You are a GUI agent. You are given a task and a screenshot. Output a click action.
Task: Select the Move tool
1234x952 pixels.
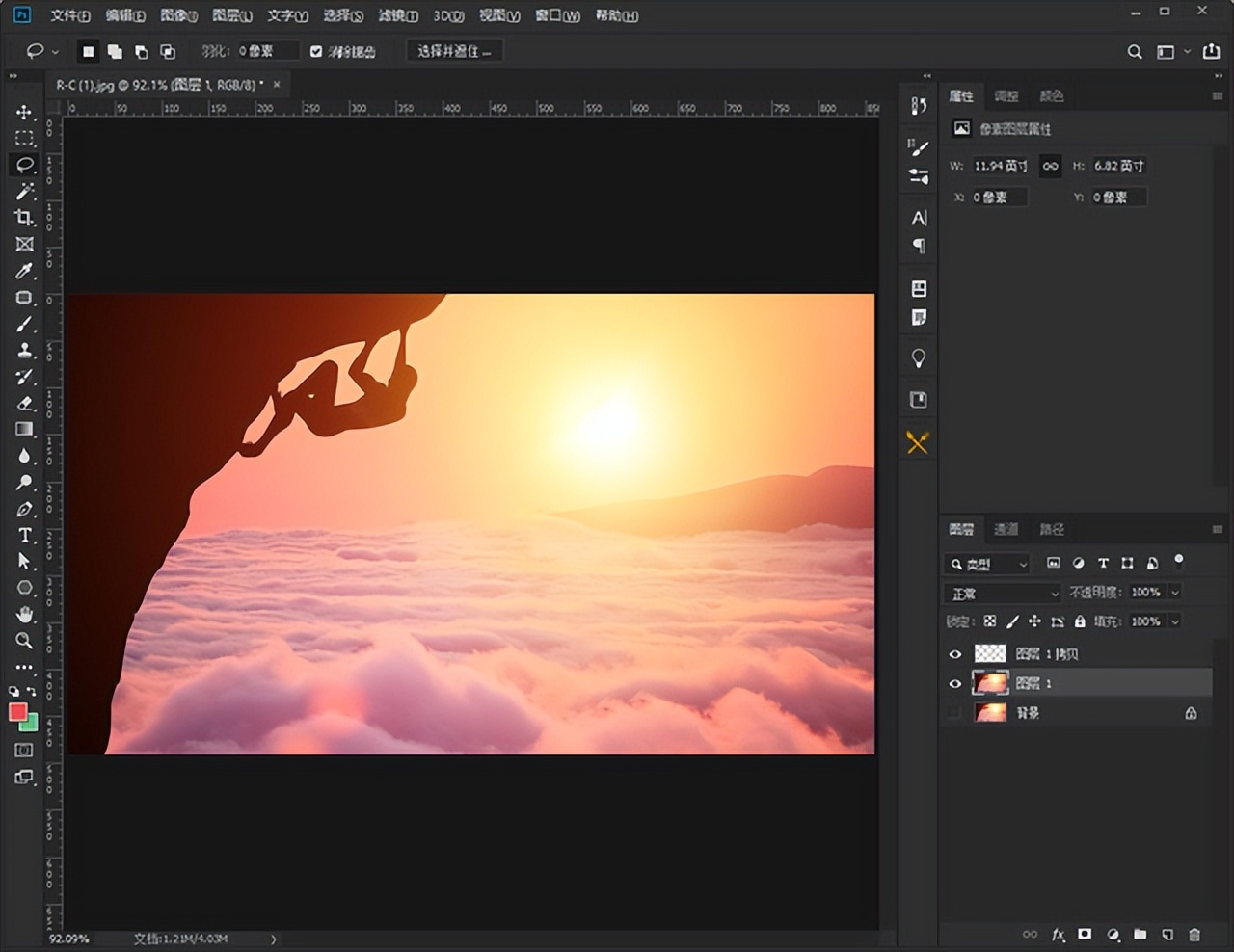(25, 113)
